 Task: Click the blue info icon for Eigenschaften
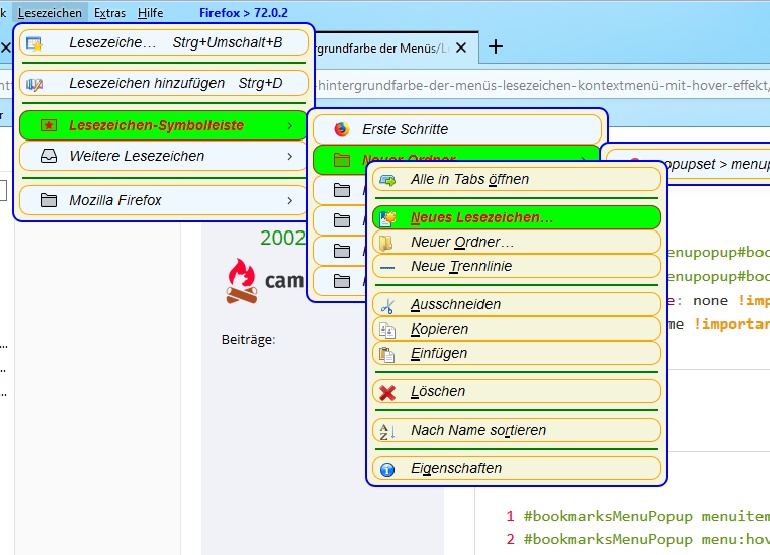coord(387,470)
